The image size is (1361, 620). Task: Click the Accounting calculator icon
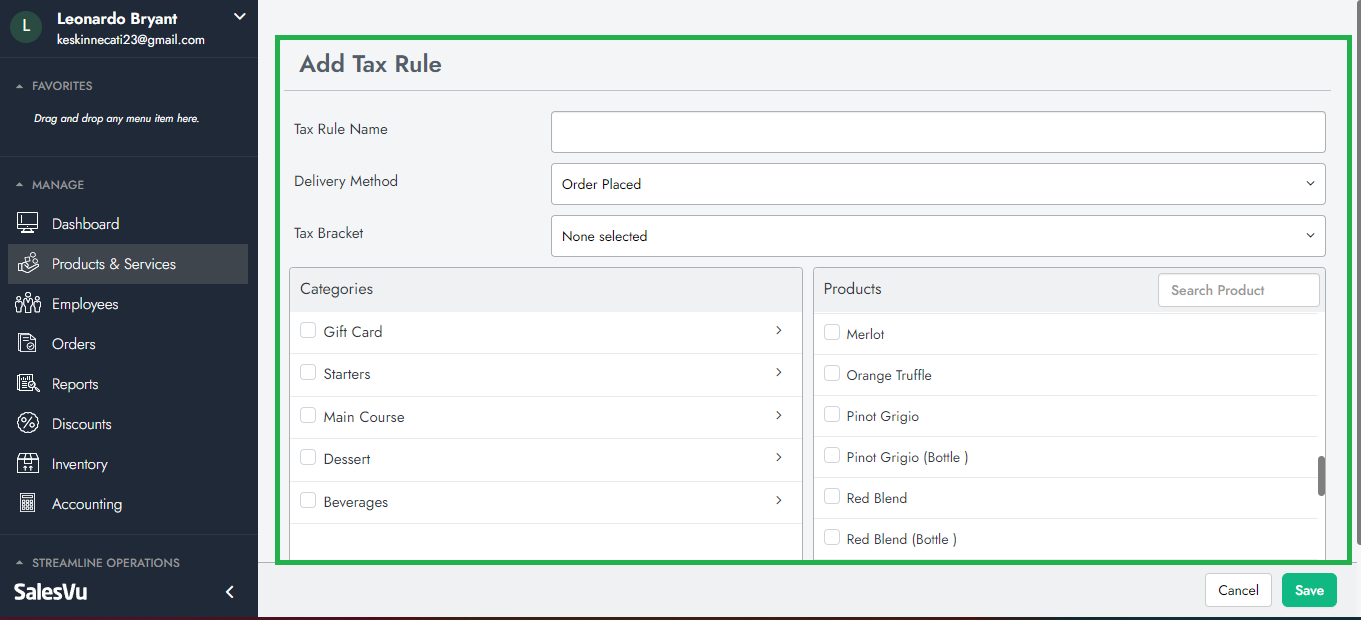point(28,504)
